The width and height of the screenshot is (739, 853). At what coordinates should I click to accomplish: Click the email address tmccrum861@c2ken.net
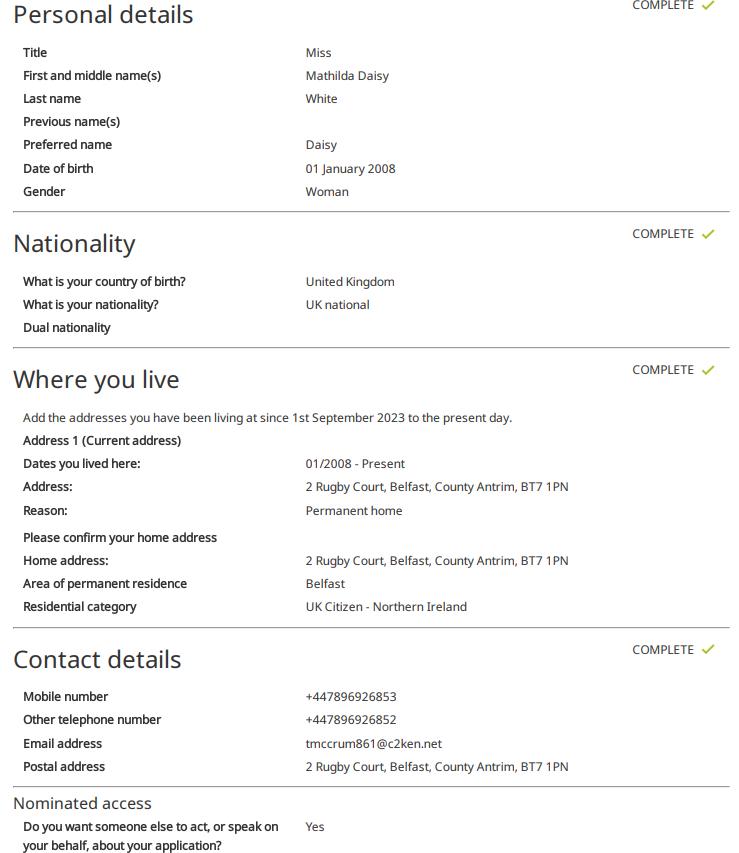[x=373, y=744]
